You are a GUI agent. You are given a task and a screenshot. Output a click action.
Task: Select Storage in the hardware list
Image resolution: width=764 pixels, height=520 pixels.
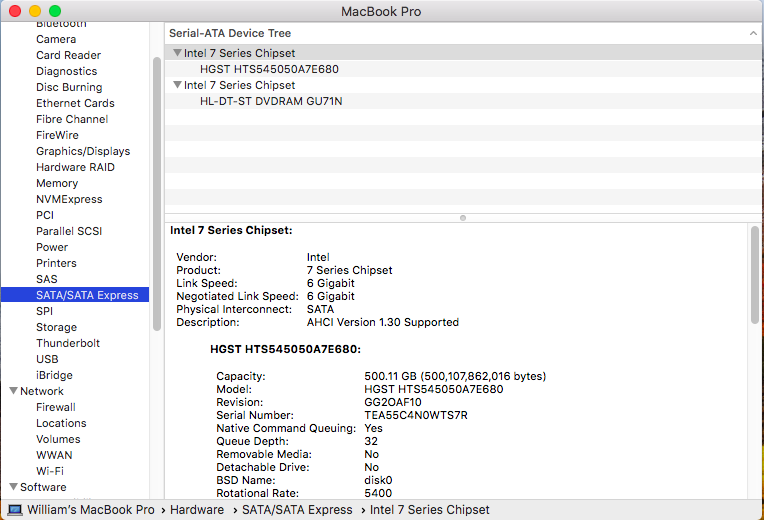tap(56, 327)
